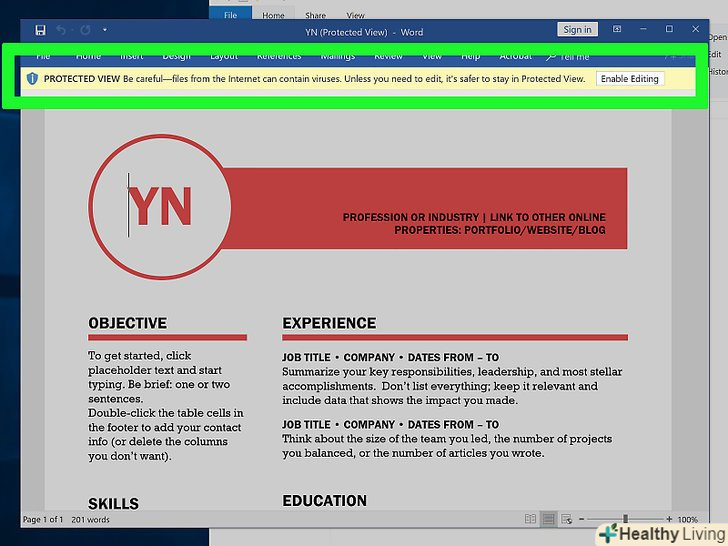Image resolution: width=728 pixels, height=546 pixels.
Task: Click the 100% zoom level indicator
Action: (687, 519)
